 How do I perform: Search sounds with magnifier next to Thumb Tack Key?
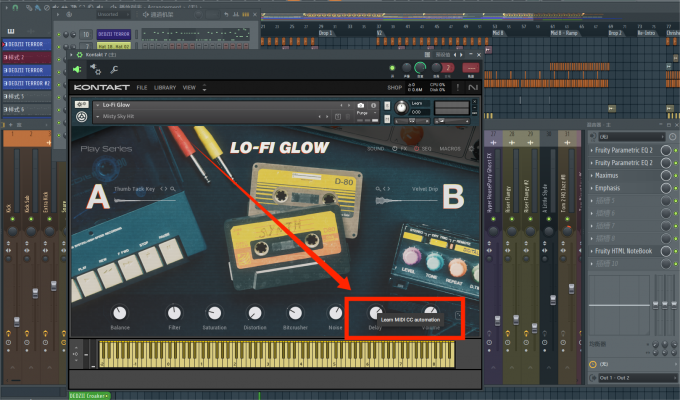pos(173,189)
